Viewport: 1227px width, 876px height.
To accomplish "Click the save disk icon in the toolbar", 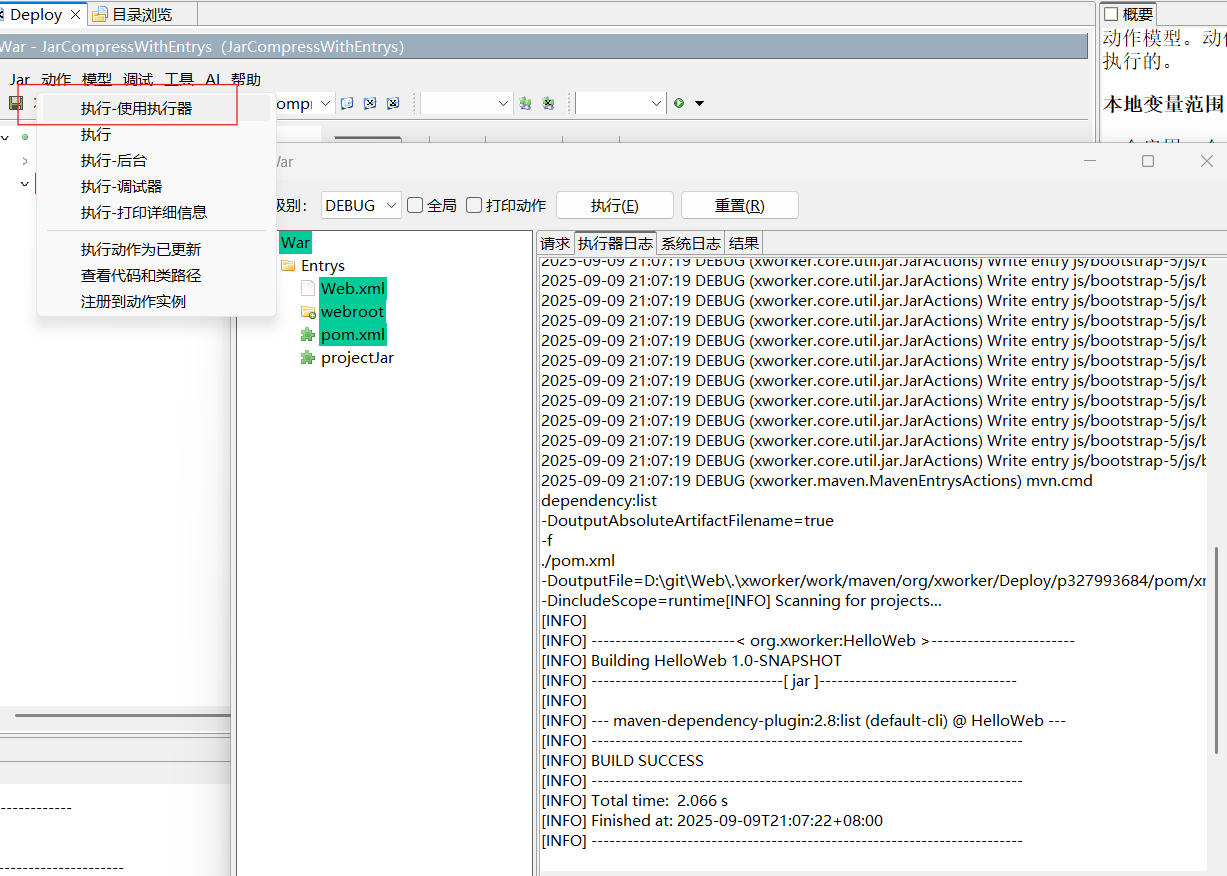I will tap(15, 103).
